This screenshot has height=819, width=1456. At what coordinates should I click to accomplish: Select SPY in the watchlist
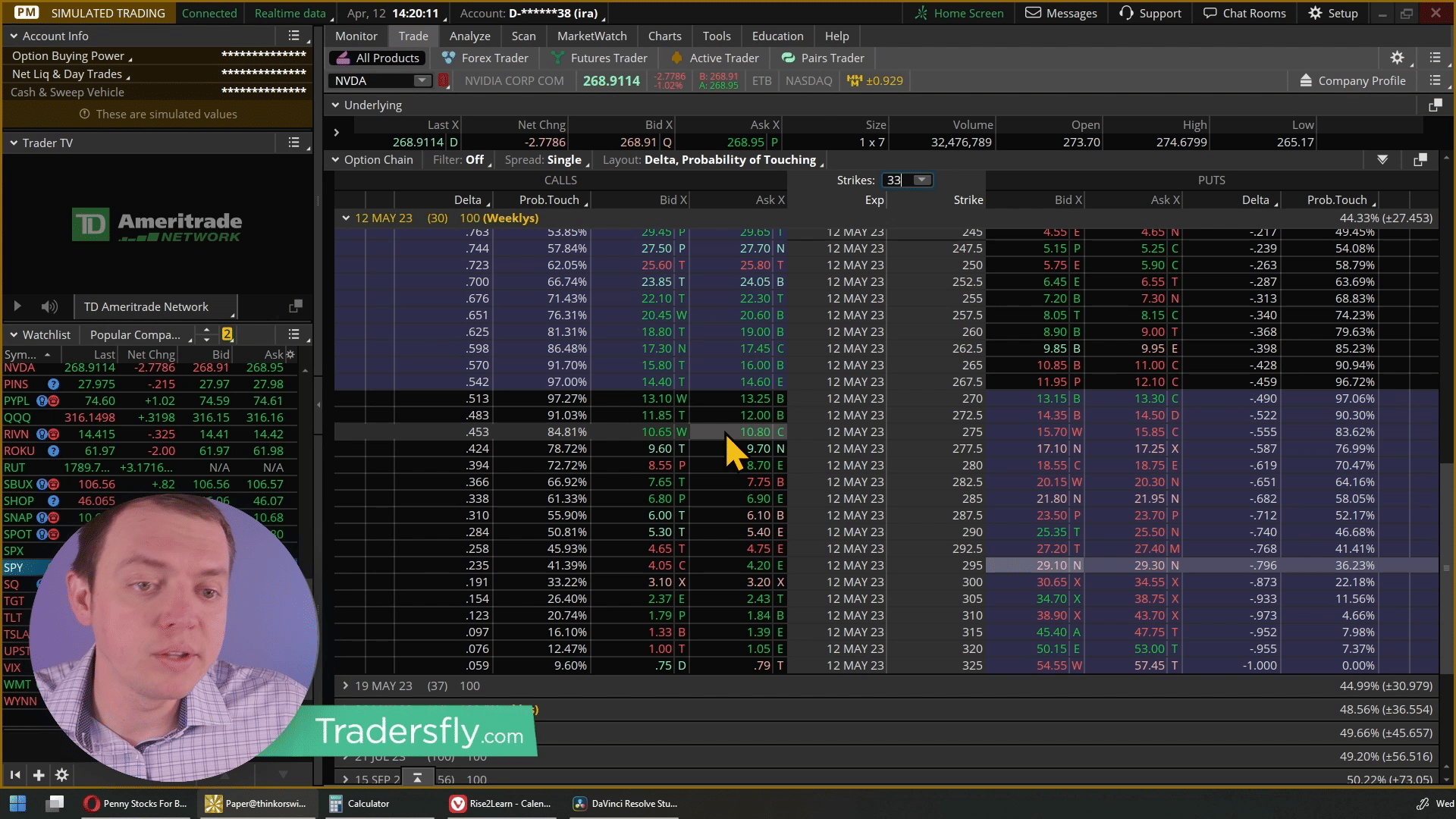pos(14,567)
